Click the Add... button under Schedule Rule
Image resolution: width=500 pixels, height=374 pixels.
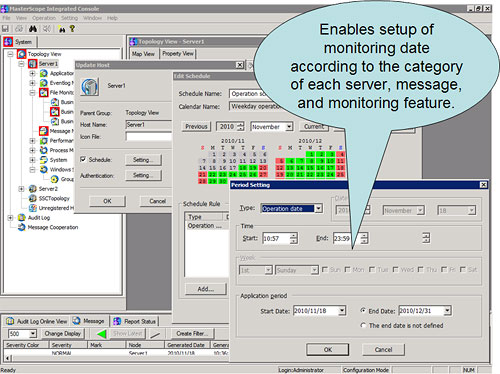pyautogui.click(x=206, y=289)
